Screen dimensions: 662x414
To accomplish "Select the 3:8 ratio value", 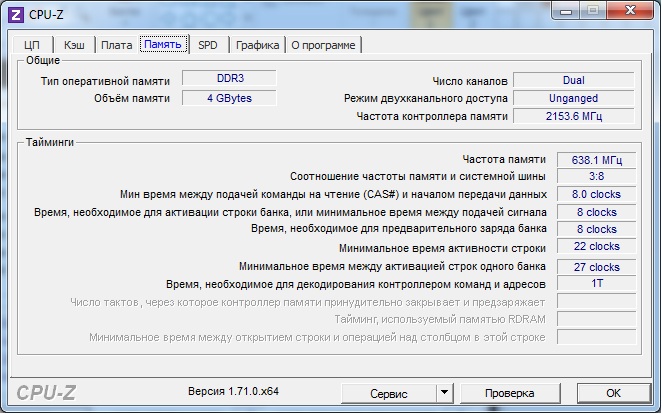I will pos(597,176).
